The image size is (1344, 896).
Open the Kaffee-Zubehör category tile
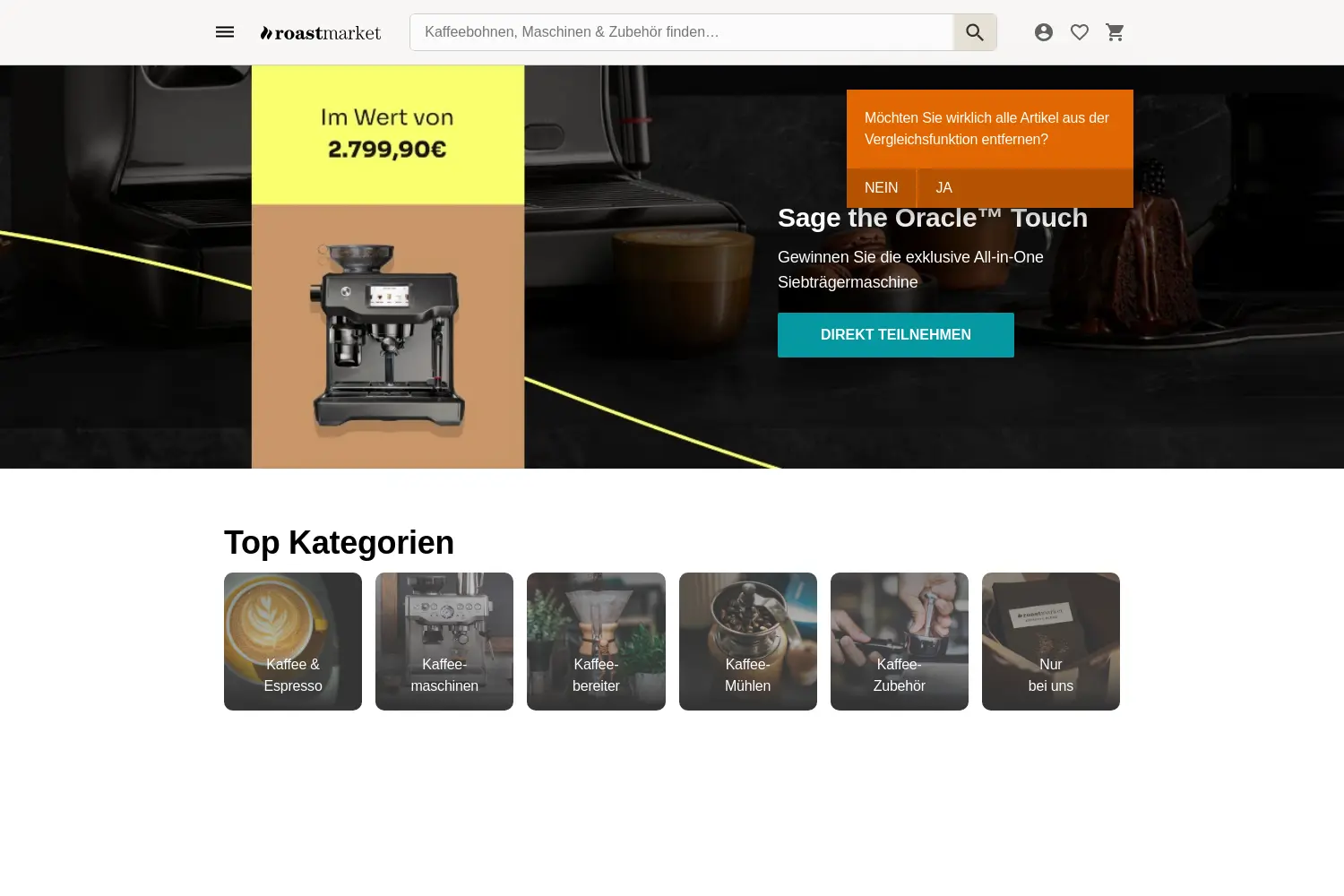tap(900, 642)
